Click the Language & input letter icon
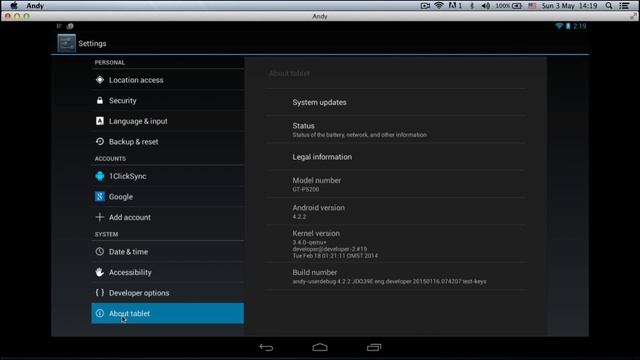 click(x=100, y=121)
